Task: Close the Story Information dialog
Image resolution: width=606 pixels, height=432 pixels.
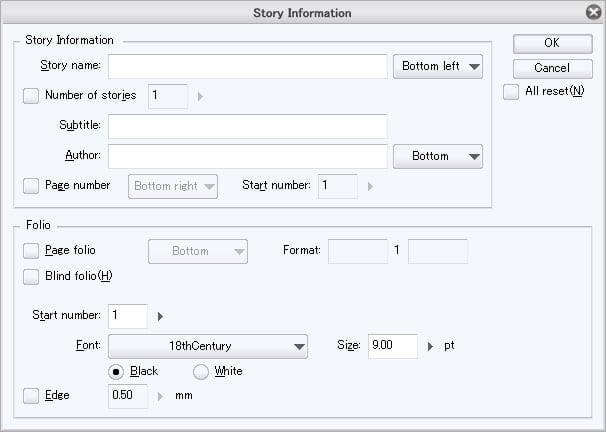Action: pos(593,13)
